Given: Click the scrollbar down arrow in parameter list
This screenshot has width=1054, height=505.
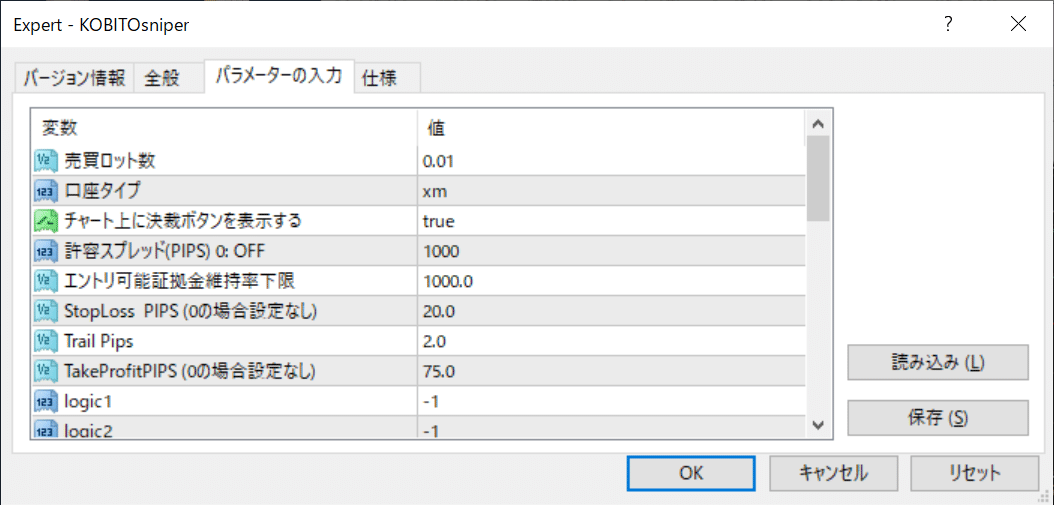Looking at the screenshot, I should pyautogui.click(x=818, y=424).
